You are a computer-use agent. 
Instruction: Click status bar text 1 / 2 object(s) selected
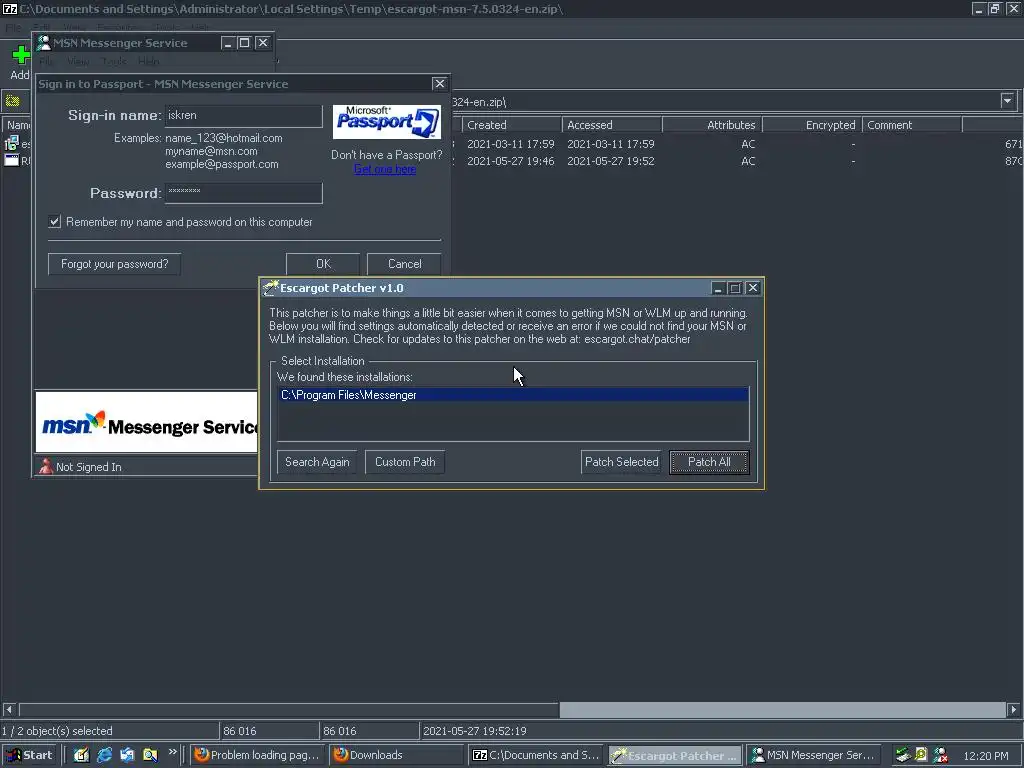coord(57,731)
